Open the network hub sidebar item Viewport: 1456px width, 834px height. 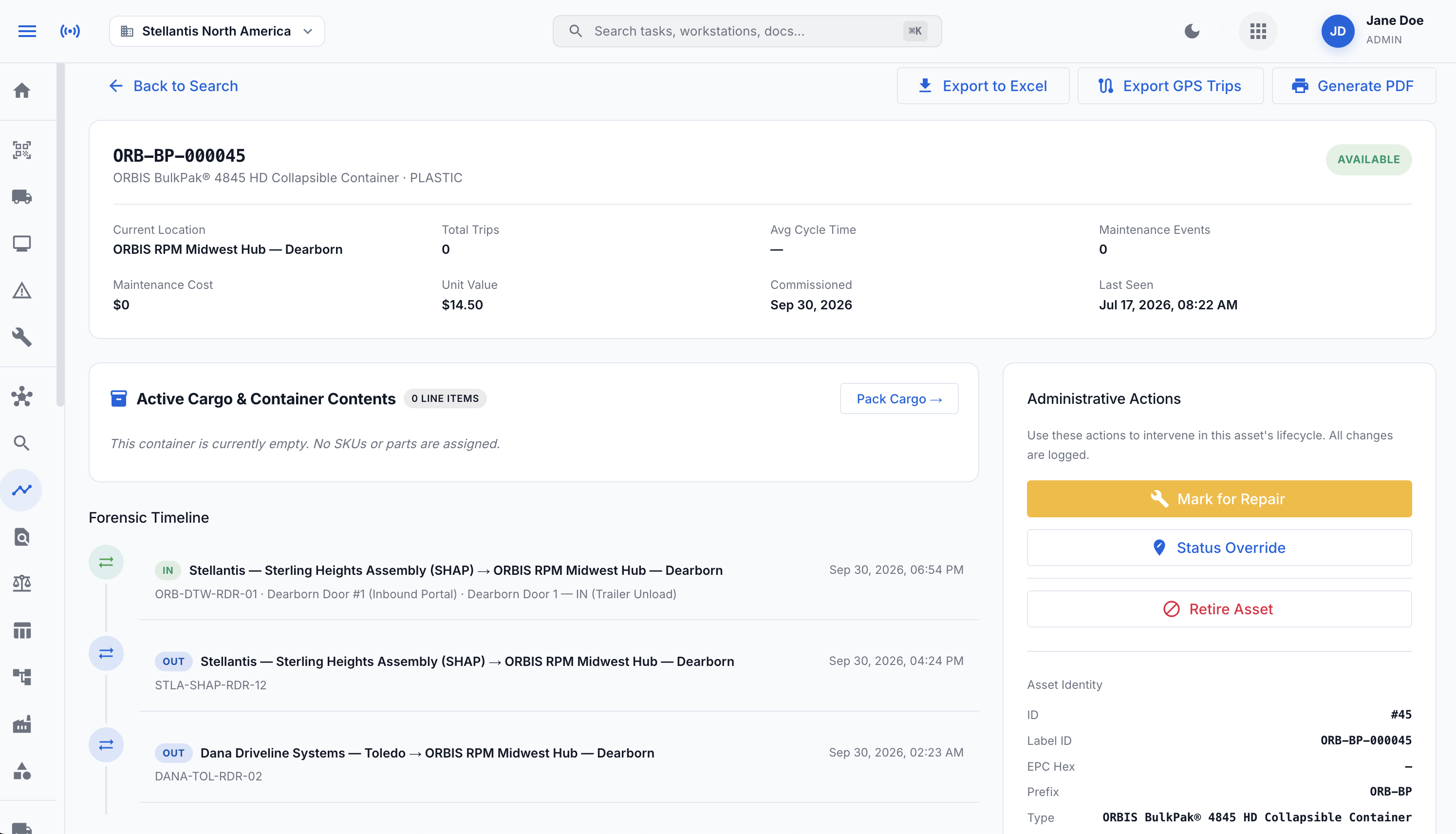point(22,397)
